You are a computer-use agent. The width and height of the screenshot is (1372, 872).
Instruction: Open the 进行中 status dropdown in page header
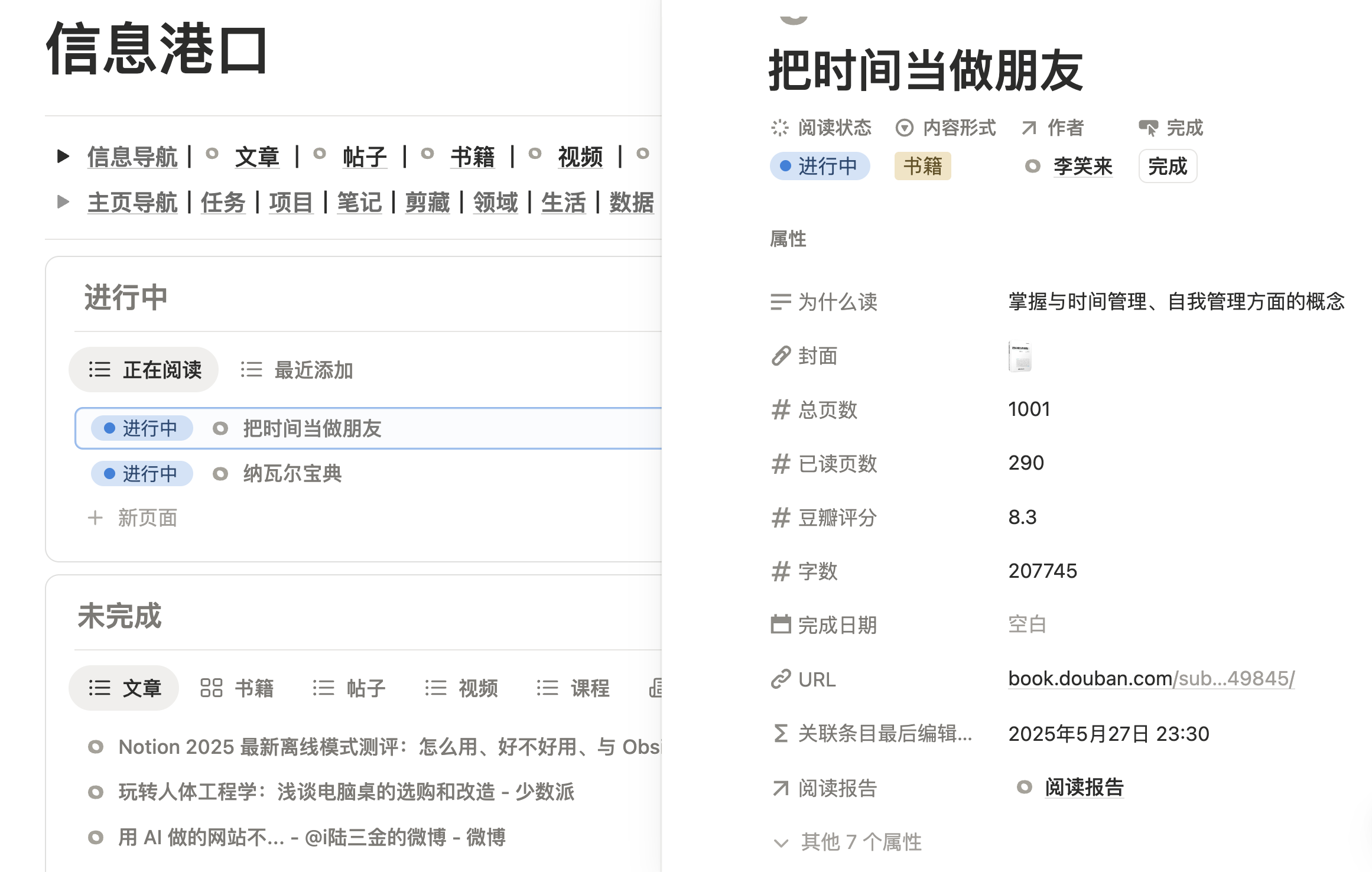pos(820,166)
